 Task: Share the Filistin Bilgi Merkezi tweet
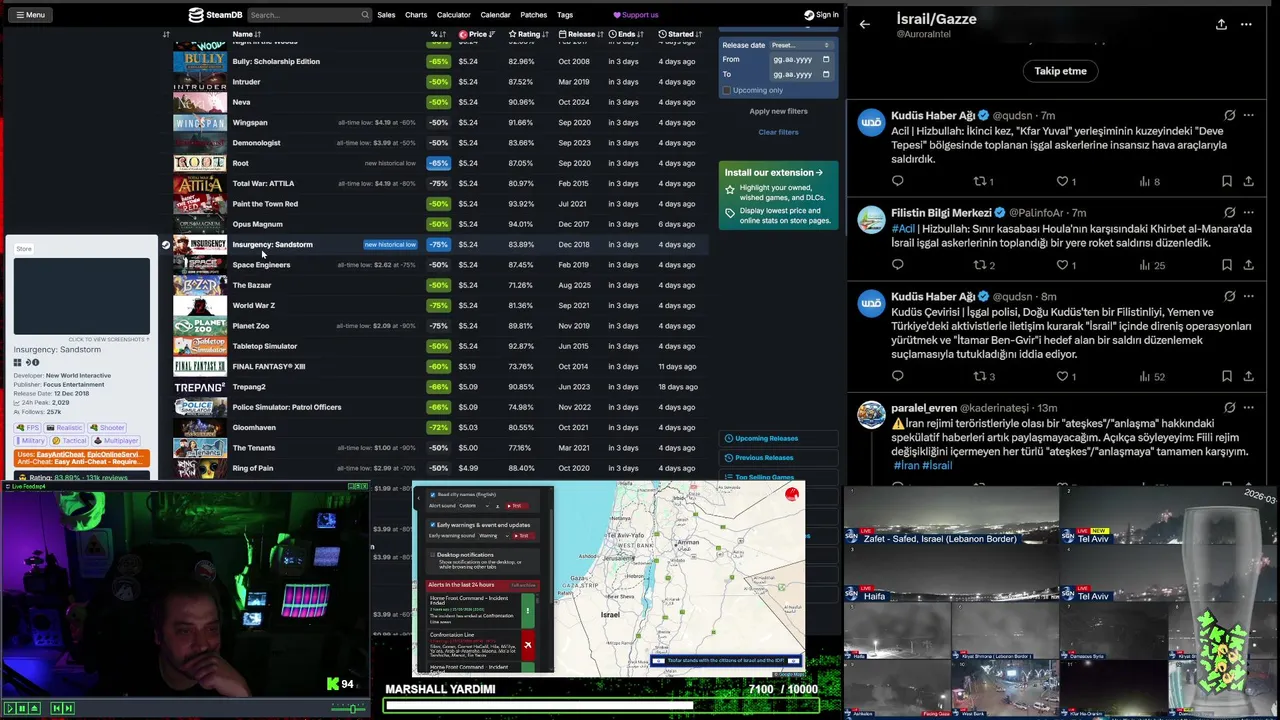point(1248,265)
